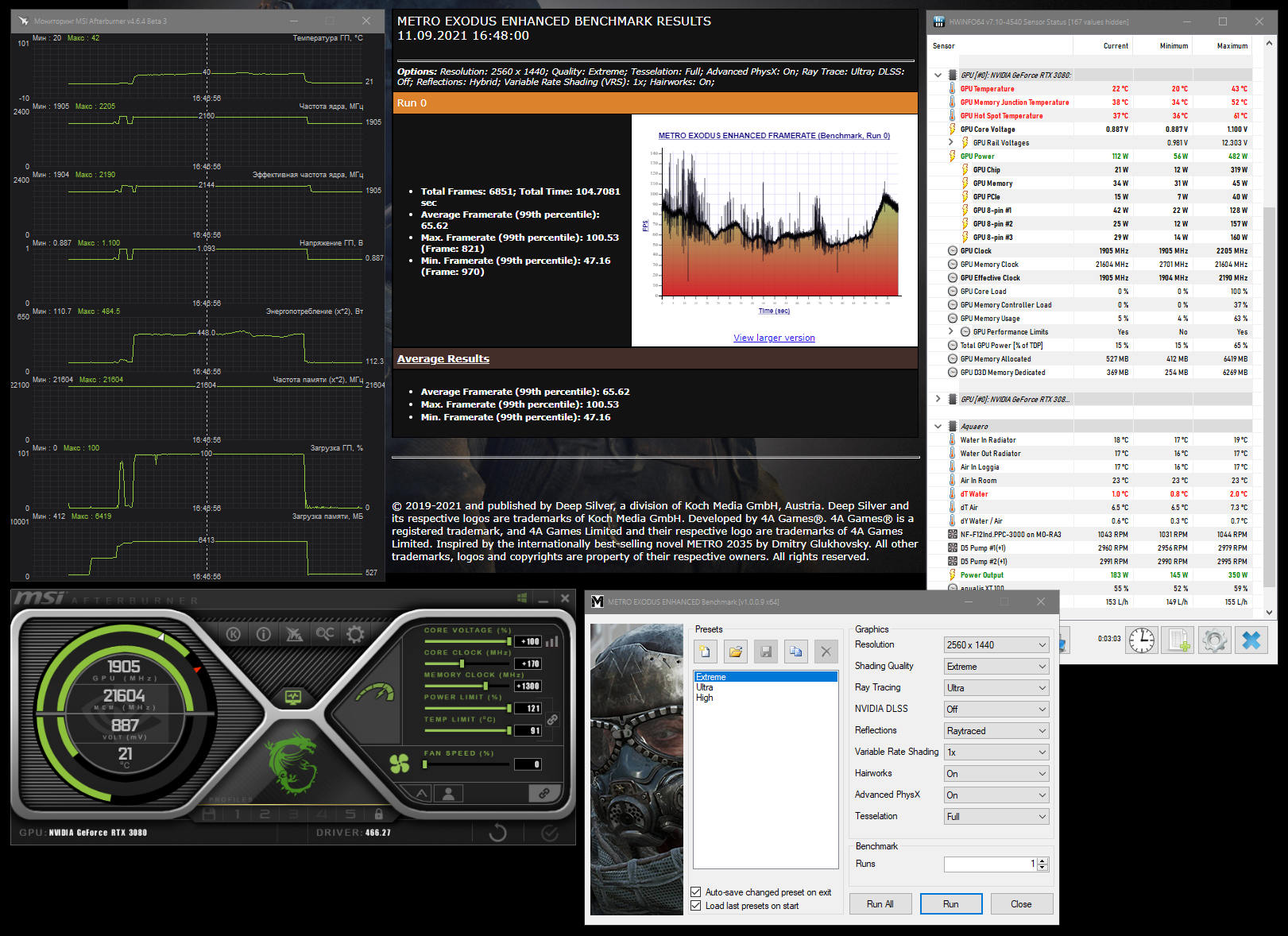
Task: Save the current Metro benchmark preset
Action: pyautogui.click(x=766, y=652)
